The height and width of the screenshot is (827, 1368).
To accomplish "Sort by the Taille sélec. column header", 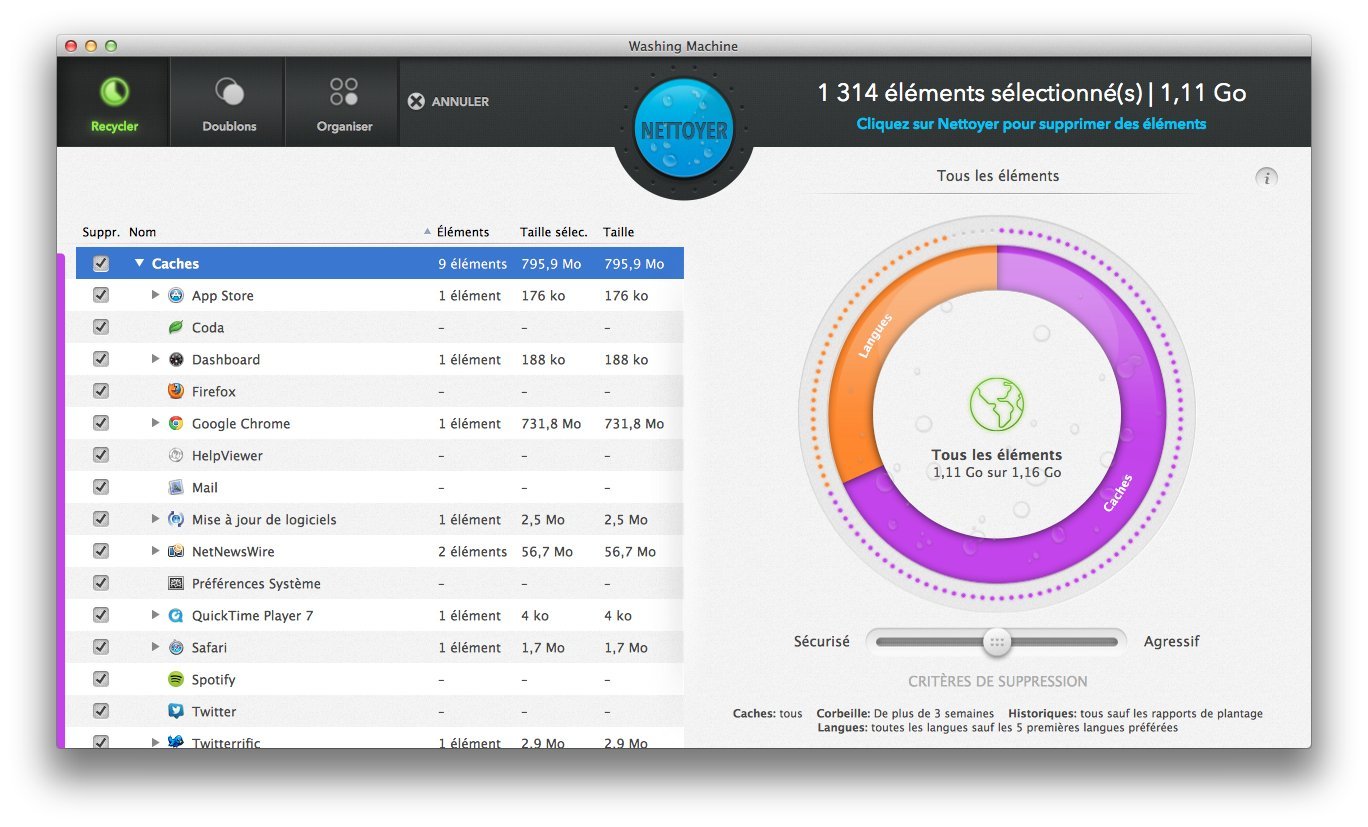I will click(554, 232).
